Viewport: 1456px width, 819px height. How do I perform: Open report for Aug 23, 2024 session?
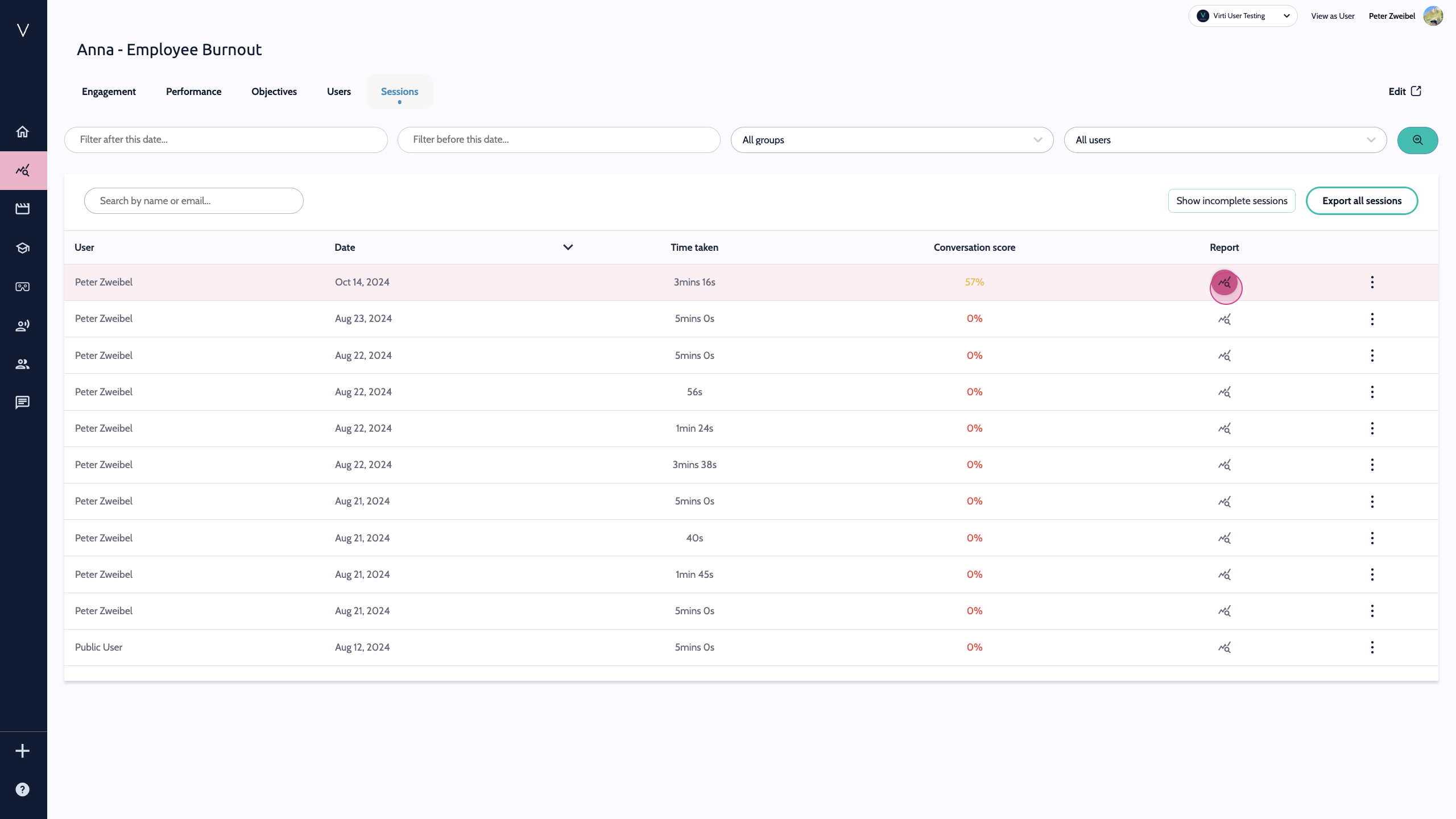tap(1224, 319)
